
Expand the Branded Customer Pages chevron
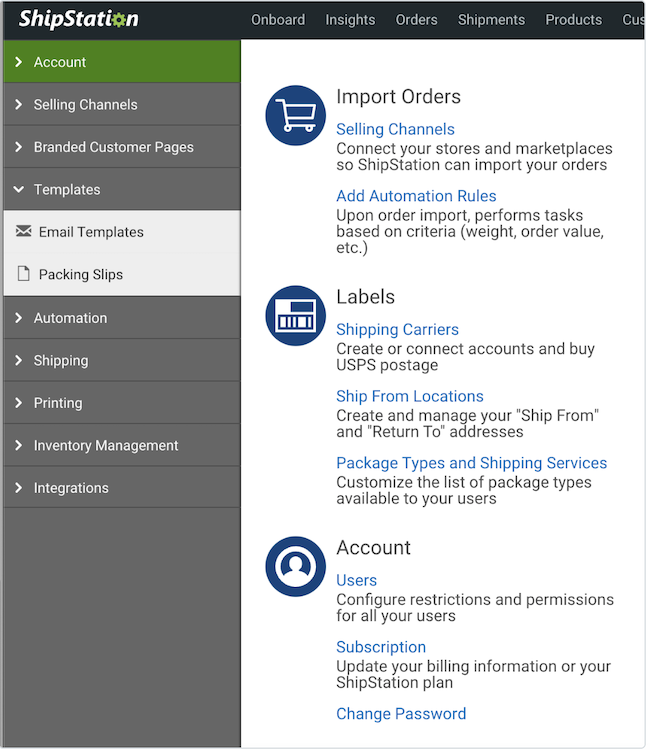[18, 147]
